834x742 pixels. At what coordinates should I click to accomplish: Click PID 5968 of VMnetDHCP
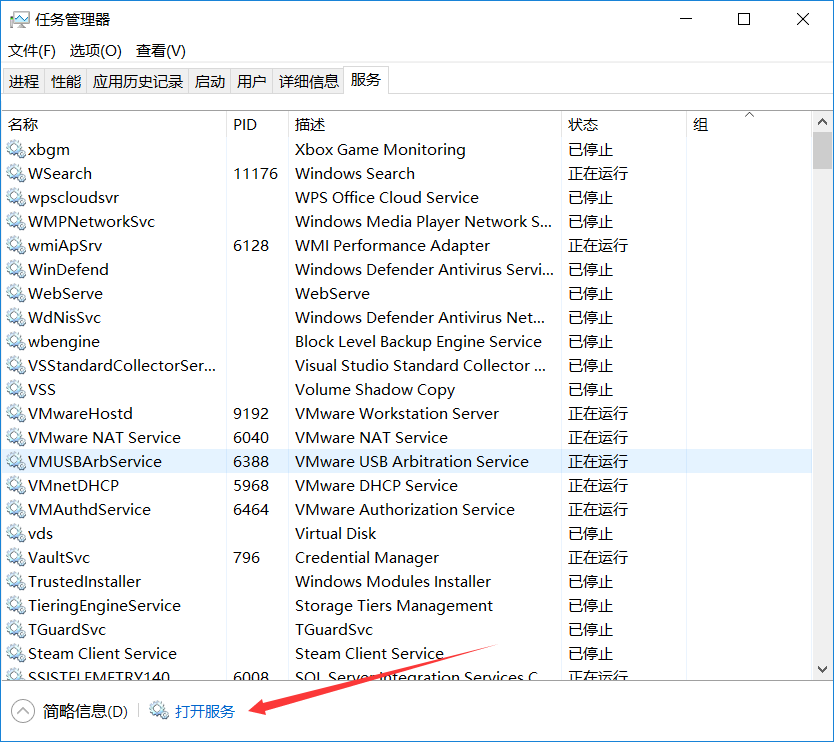pos(251,486)
